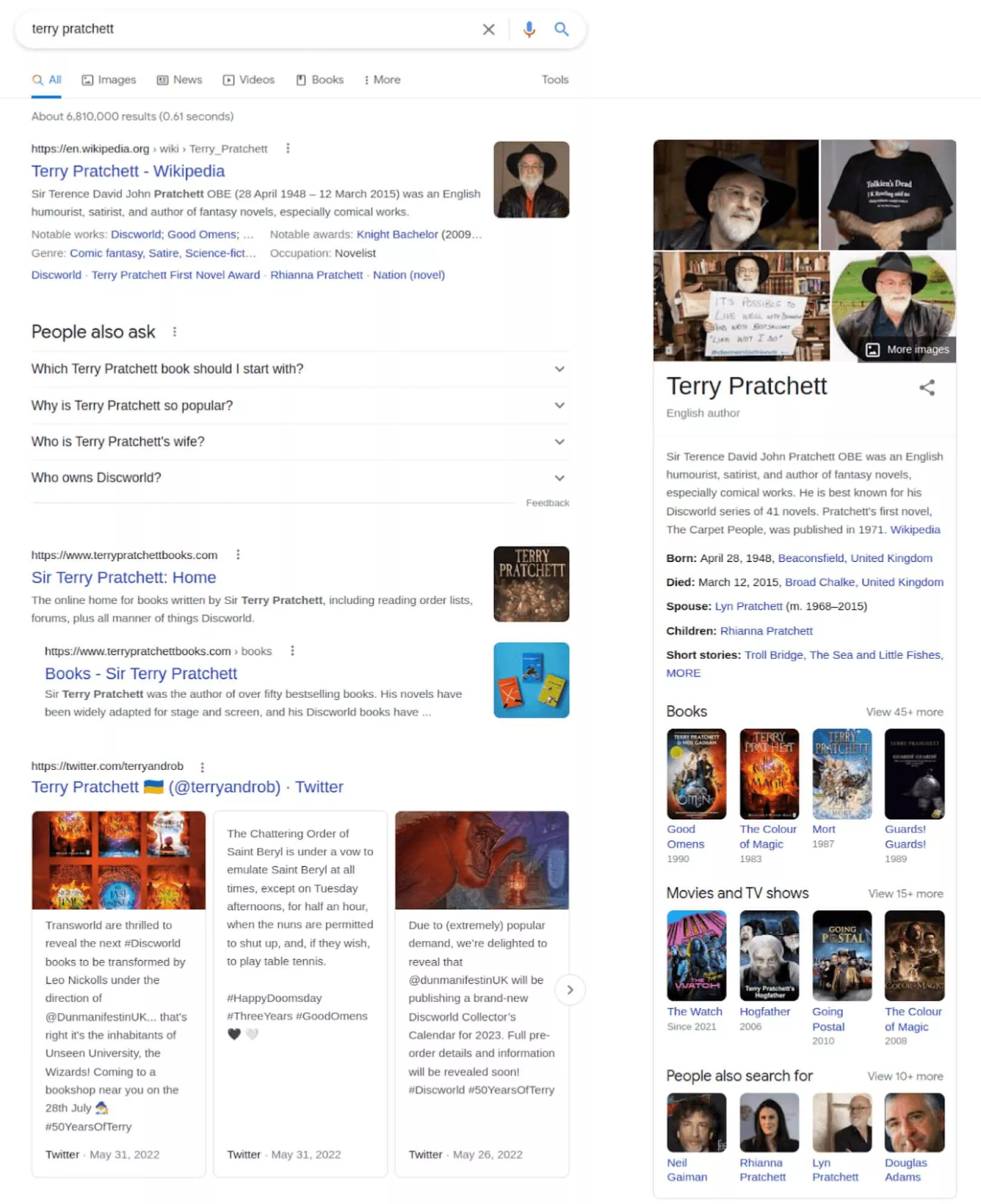981x1204 pixels.
Task: Show MORE short stories
Action: tap(683, 673)
